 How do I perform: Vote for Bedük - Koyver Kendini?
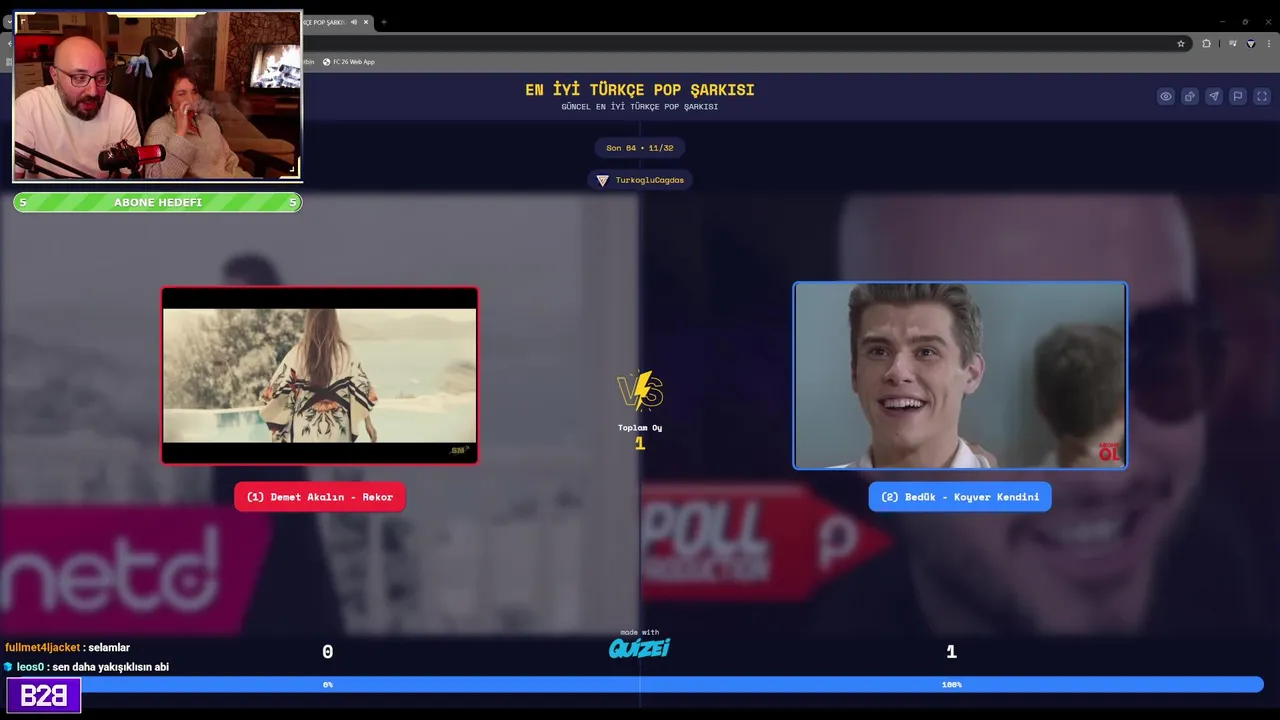click(x=960, y=497)
